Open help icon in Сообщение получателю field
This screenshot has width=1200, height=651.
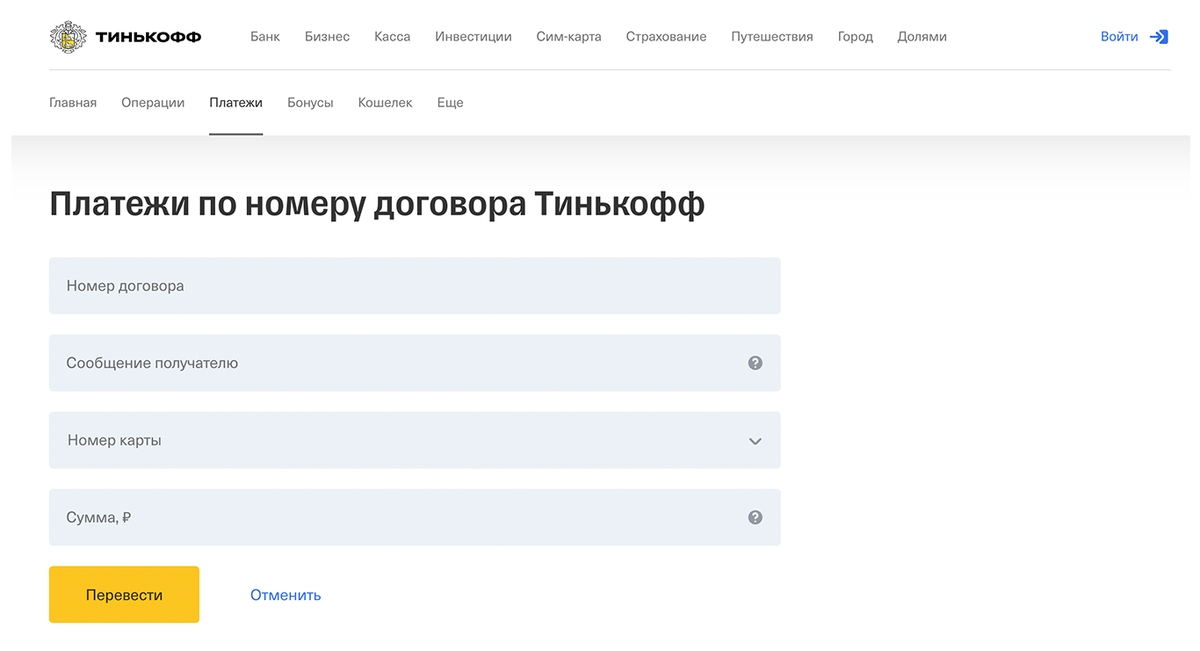point(755,363)
